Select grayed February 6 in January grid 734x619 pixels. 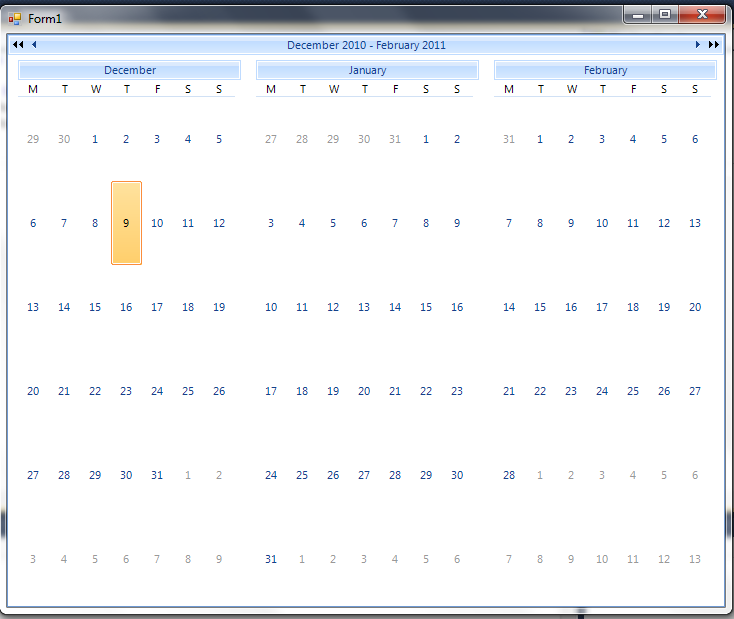[x=457, y=559]
